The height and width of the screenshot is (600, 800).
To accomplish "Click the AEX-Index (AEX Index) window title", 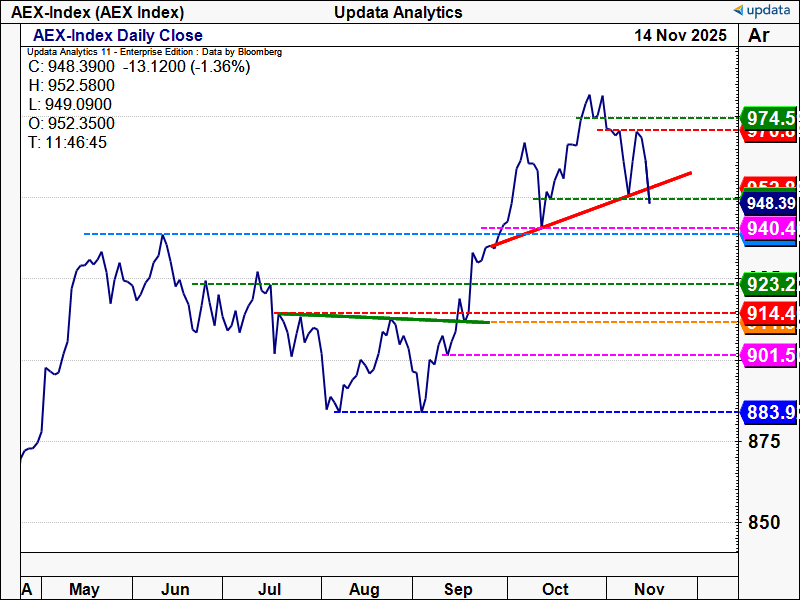I will point(98,12).
